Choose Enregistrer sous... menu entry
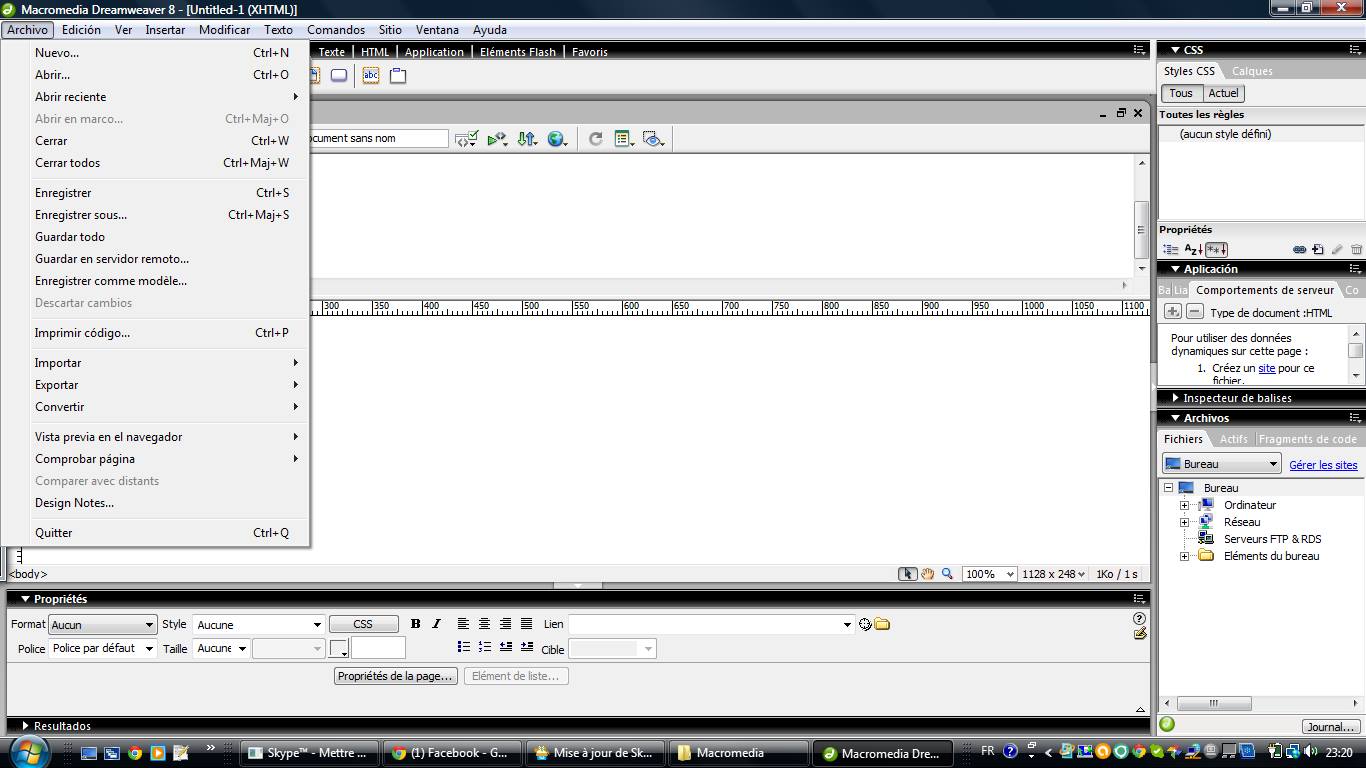1366x768 pixels. click(155, 215)
